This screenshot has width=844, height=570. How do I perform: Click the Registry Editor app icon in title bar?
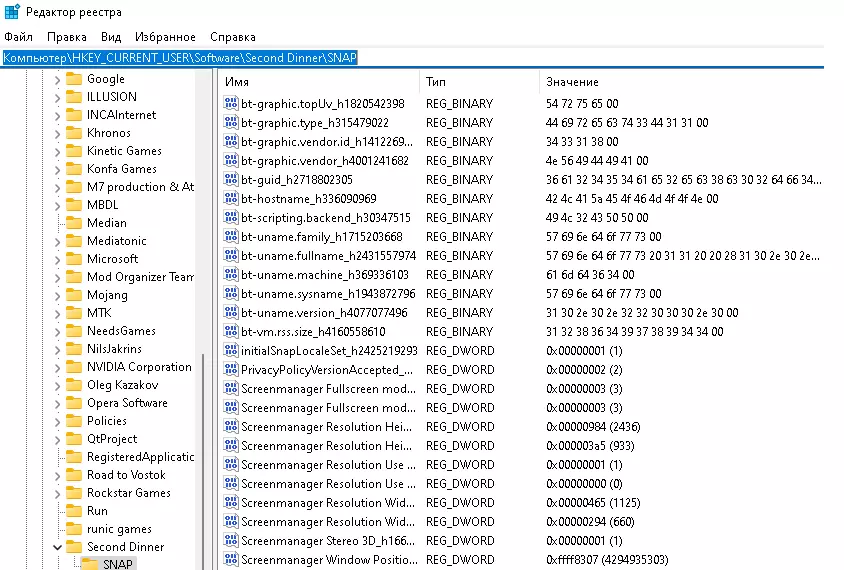coord(12,11)
